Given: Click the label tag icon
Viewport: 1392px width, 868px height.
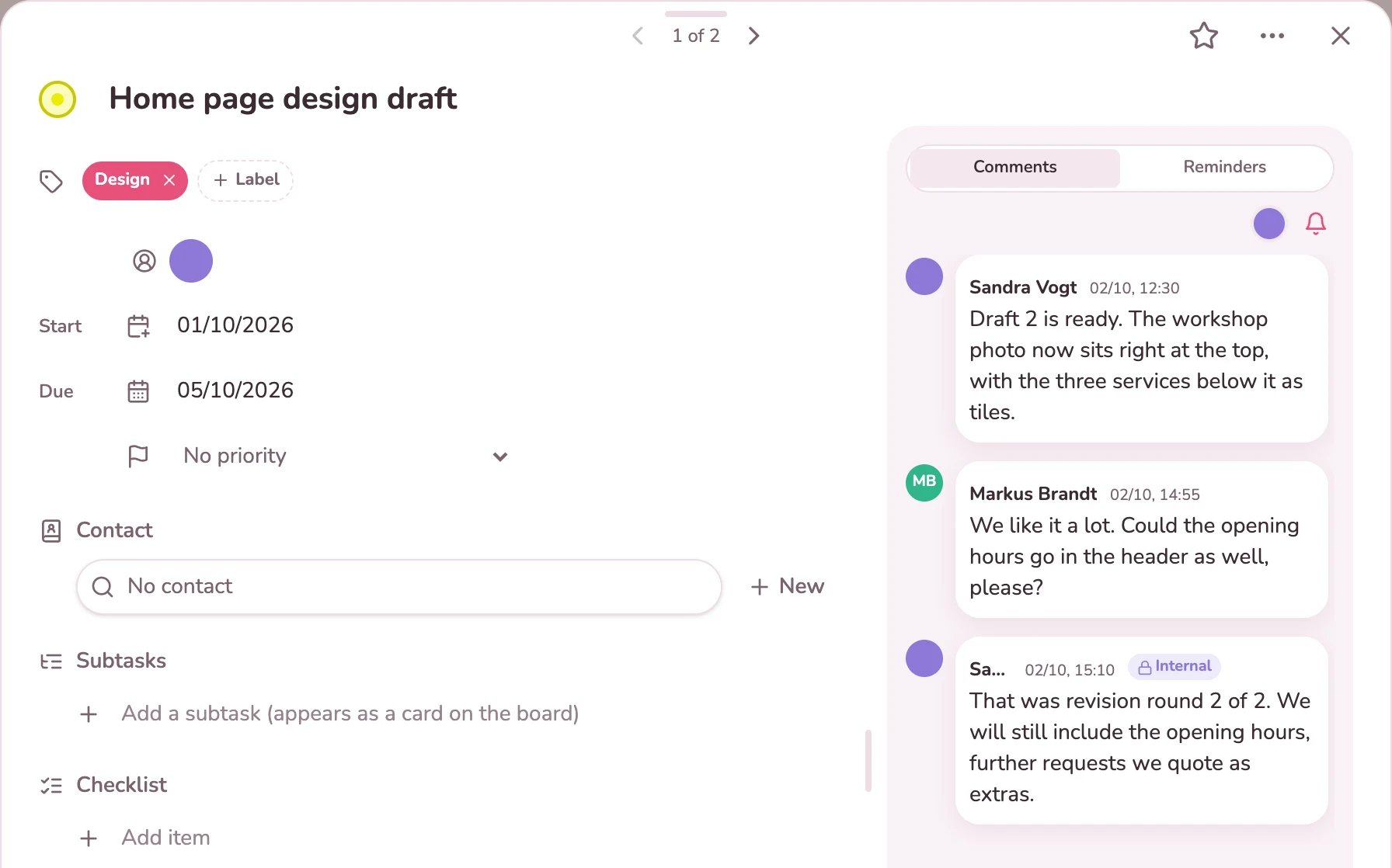Looking at the screenshot, I should (x=51, y=181).
